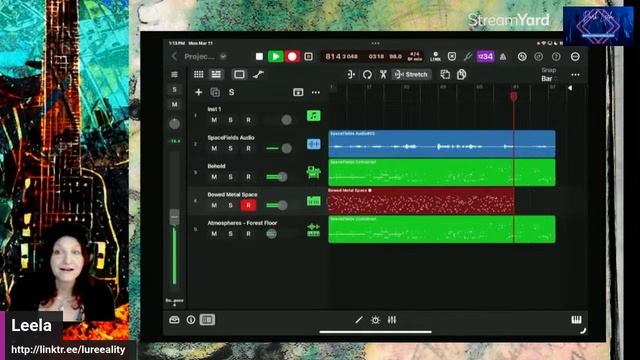Toggle the Cycle button next to Record

click(x=309, y=56)
